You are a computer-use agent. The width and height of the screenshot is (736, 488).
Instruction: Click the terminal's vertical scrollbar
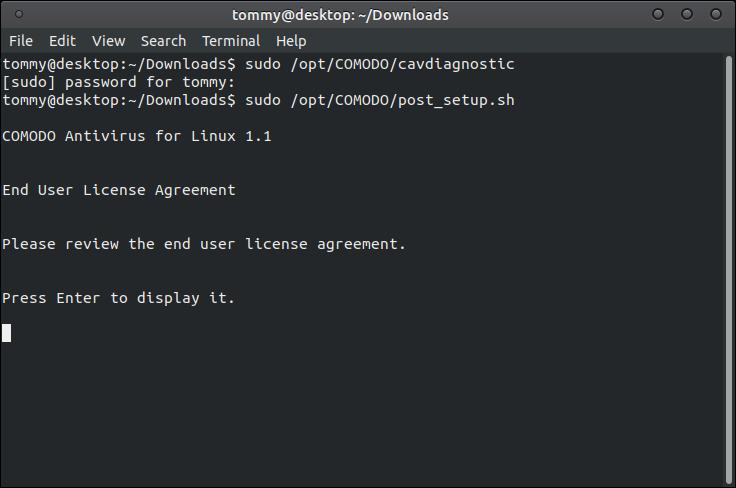point(726,268)
